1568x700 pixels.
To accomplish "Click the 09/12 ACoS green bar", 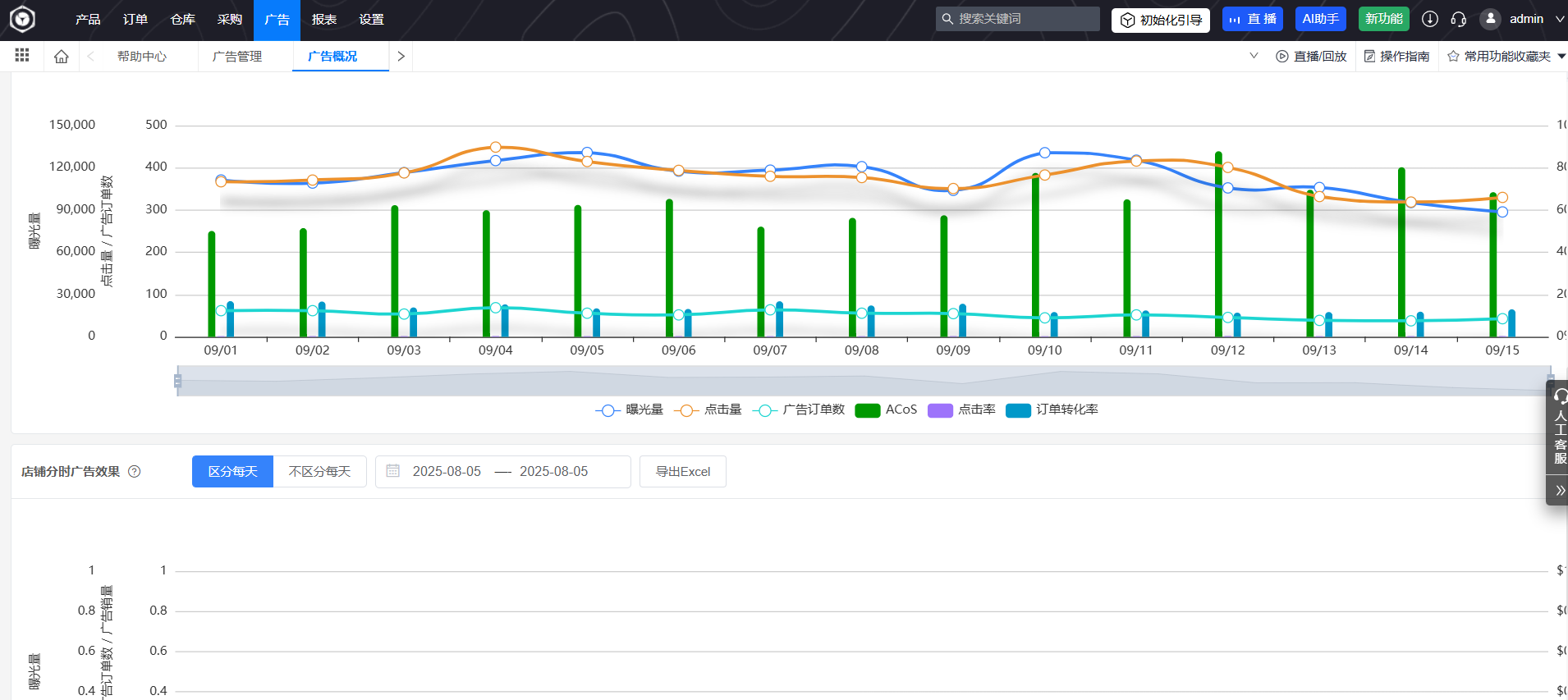I will (1218, 245).
